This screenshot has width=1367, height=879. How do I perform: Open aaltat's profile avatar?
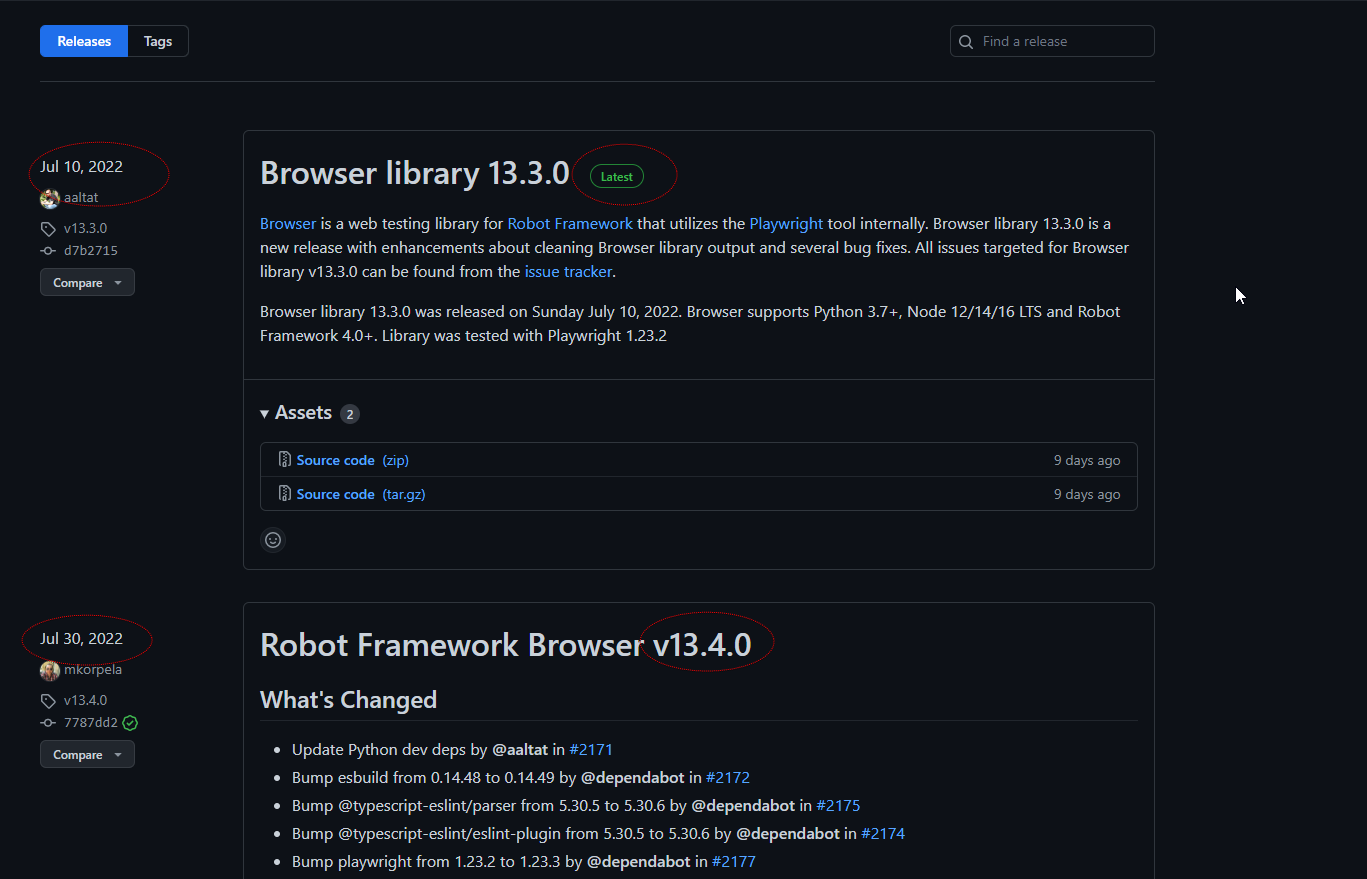pos(49,198)
